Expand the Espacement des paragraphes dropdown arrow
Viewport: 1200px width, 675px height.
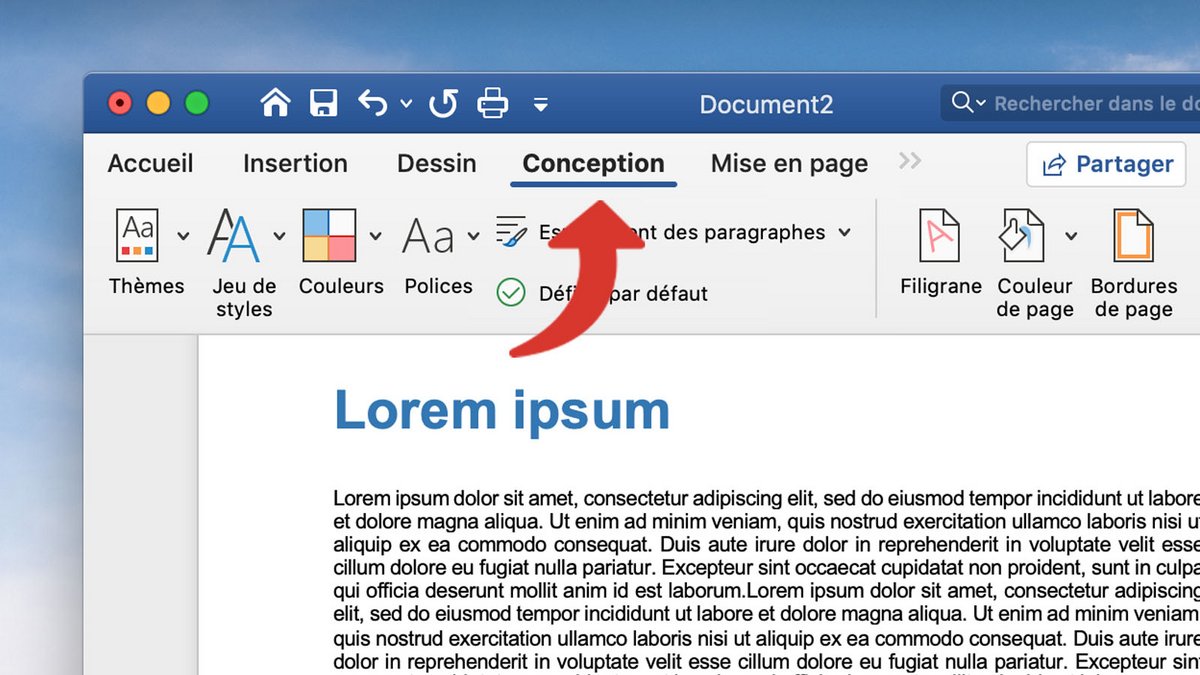coord(845,232)
